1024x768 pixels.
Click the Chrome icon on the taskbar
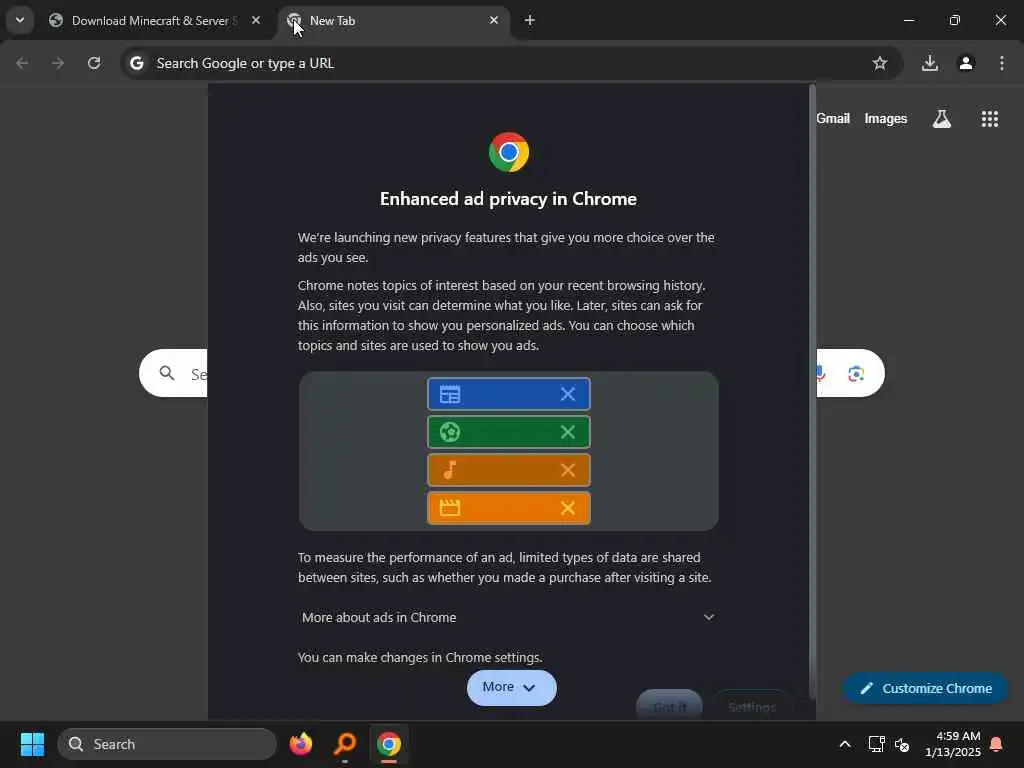389,744
